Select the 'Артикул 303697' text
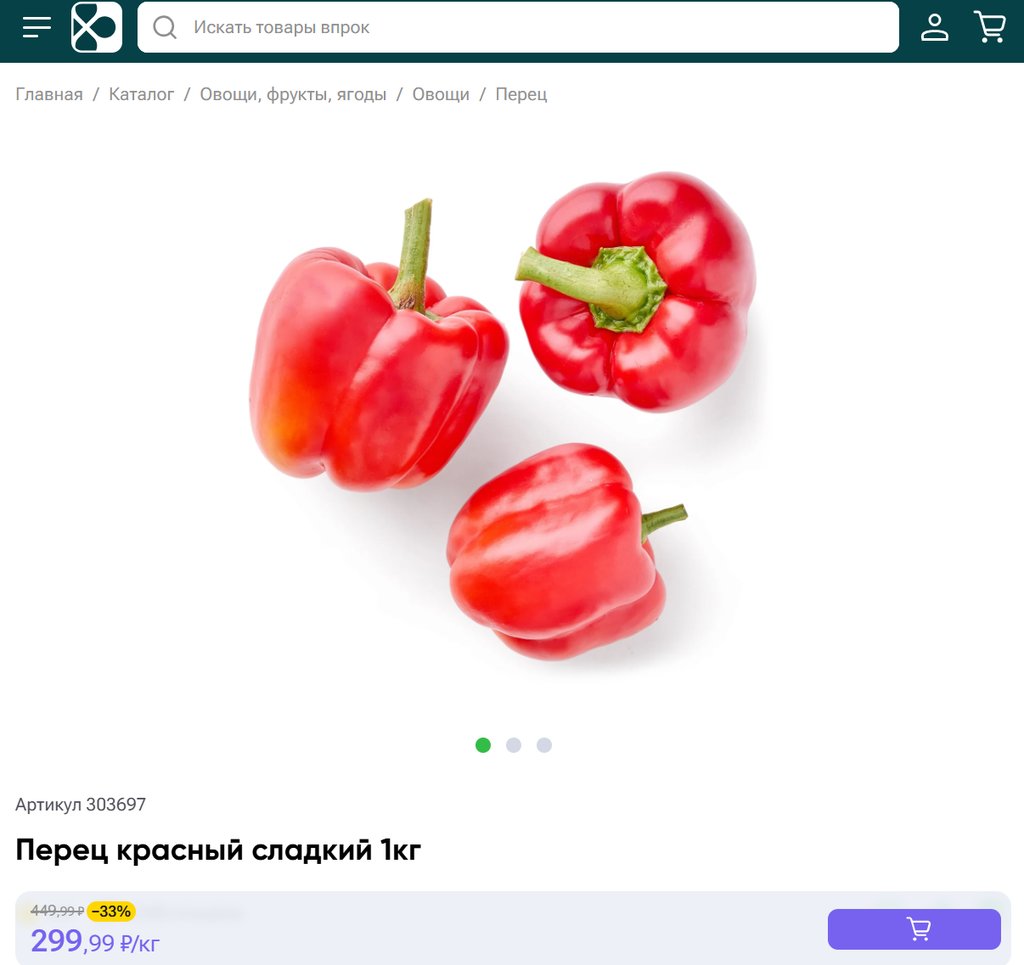Screen dimensions: 1024x965 [80, 804]
